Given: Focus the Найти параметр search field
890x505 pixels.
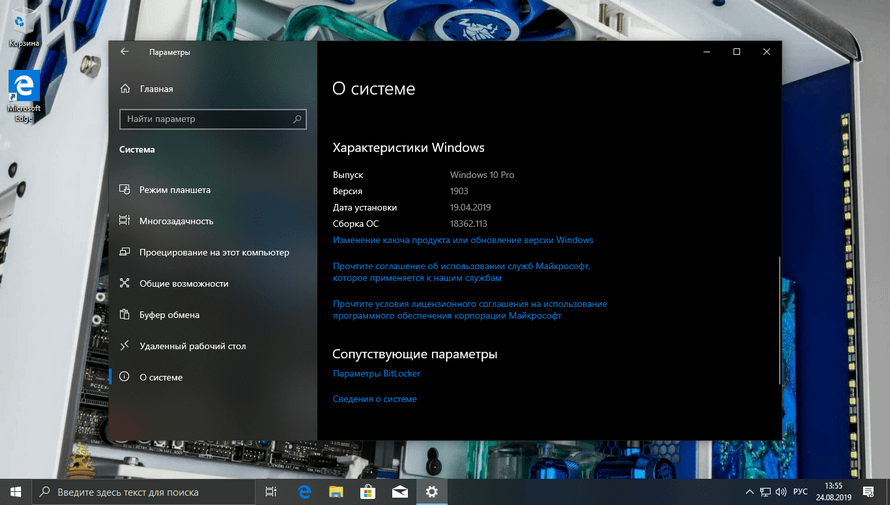Looking at the screenshot, I should (213, 119).
